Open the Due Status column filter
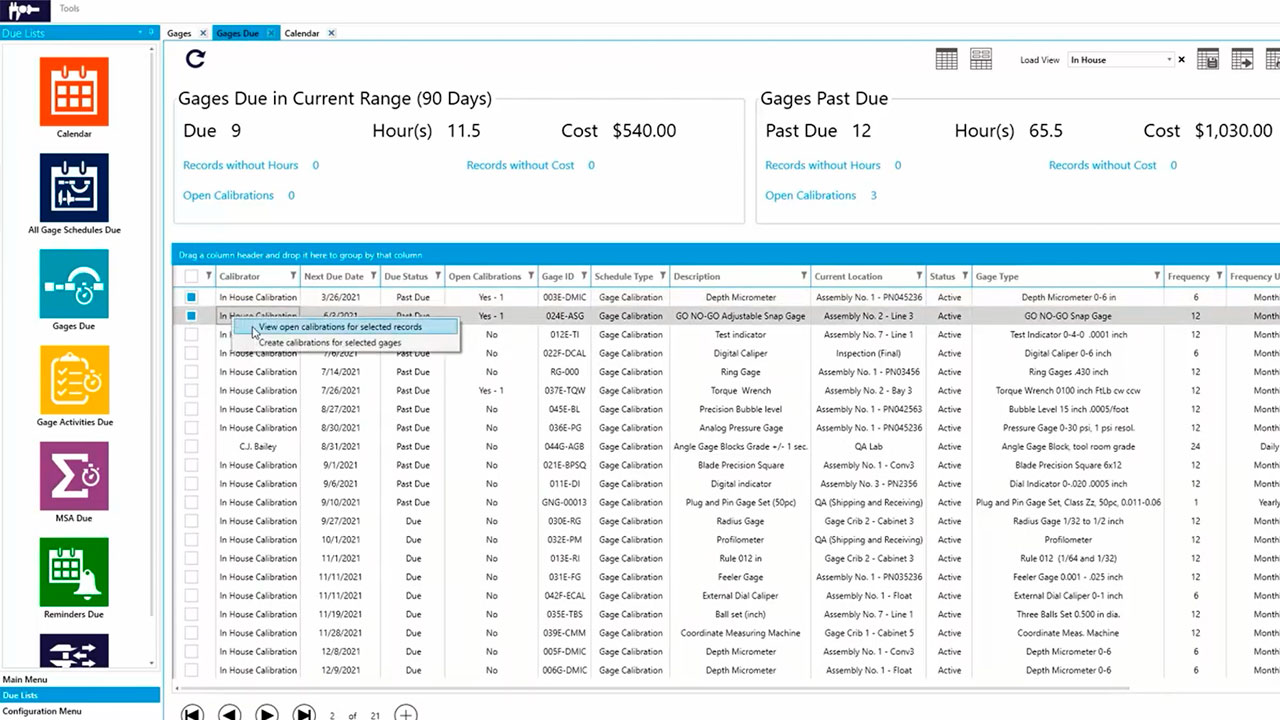The width and height of the screenshot is (1280, 720). [x=437, y=277]
